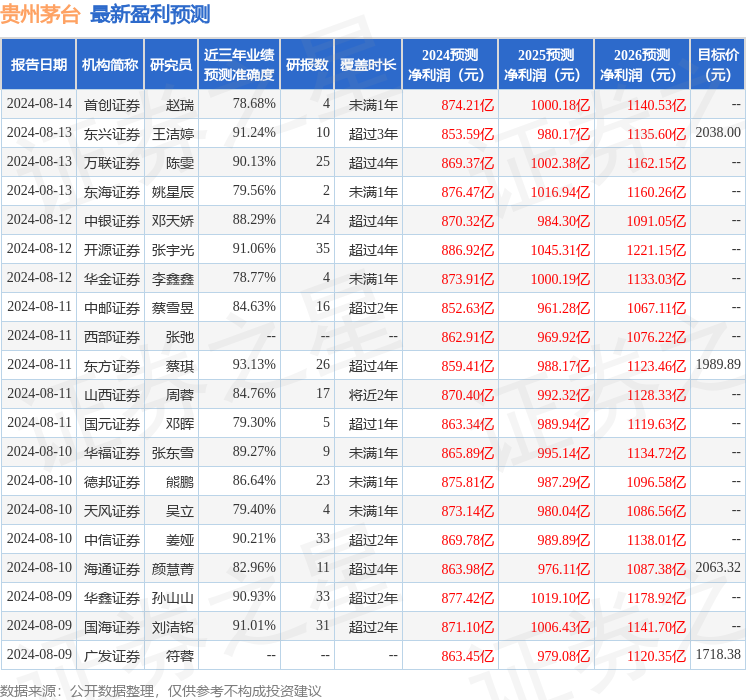Viewport: 746px width, 700px height.
Task: Click analyst name 颜慧菁
Action: (x=173, y=570)
